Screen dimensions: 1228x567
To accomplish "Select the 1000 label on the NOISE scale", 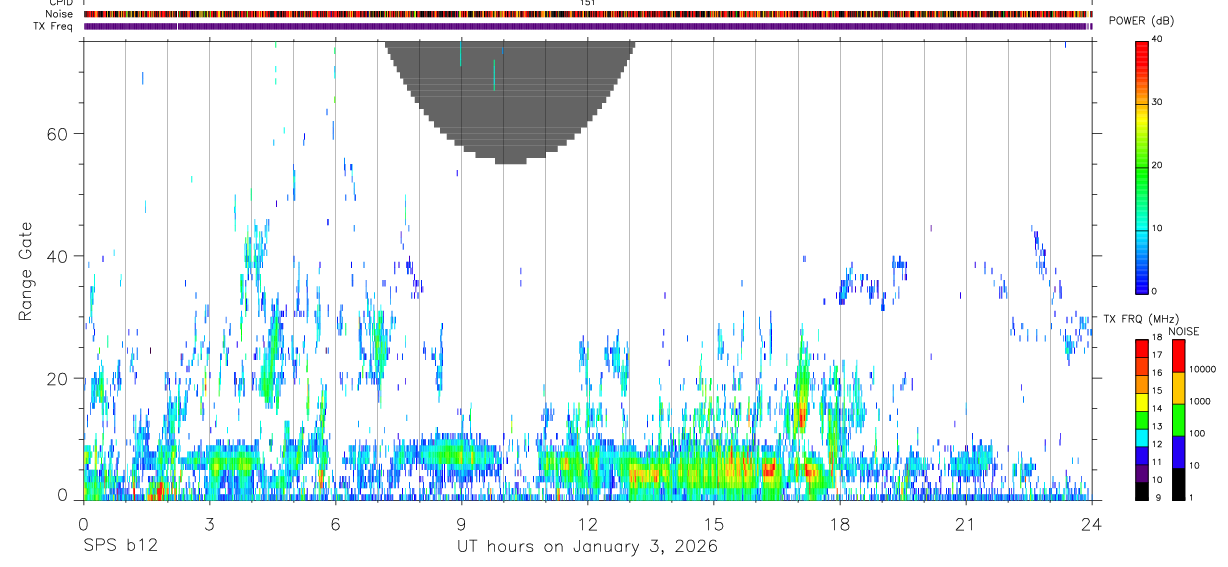I will (x=1199, y=402).
